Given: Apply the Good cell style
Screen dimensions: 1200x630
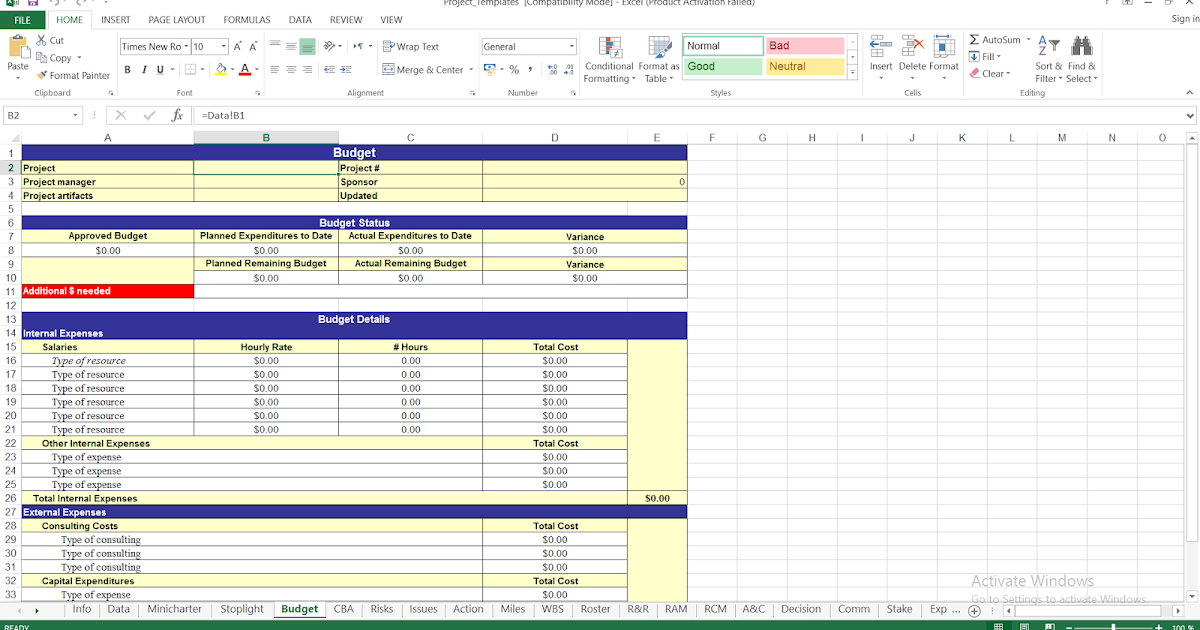Looking at the screenshot, I should (722, 64).
